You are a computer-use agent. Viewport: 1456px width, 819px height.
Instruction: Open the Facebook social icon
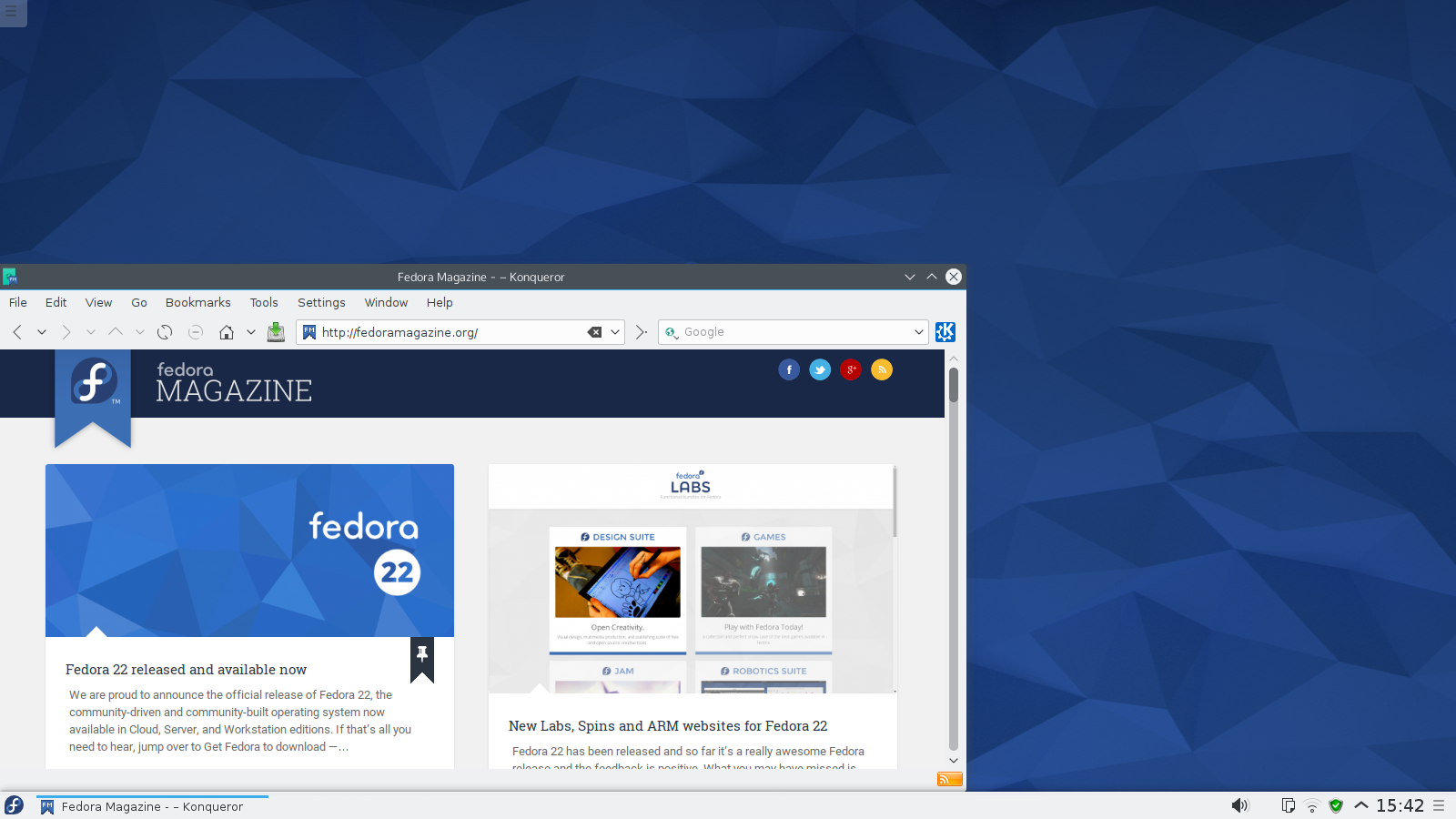coord(789,369)
